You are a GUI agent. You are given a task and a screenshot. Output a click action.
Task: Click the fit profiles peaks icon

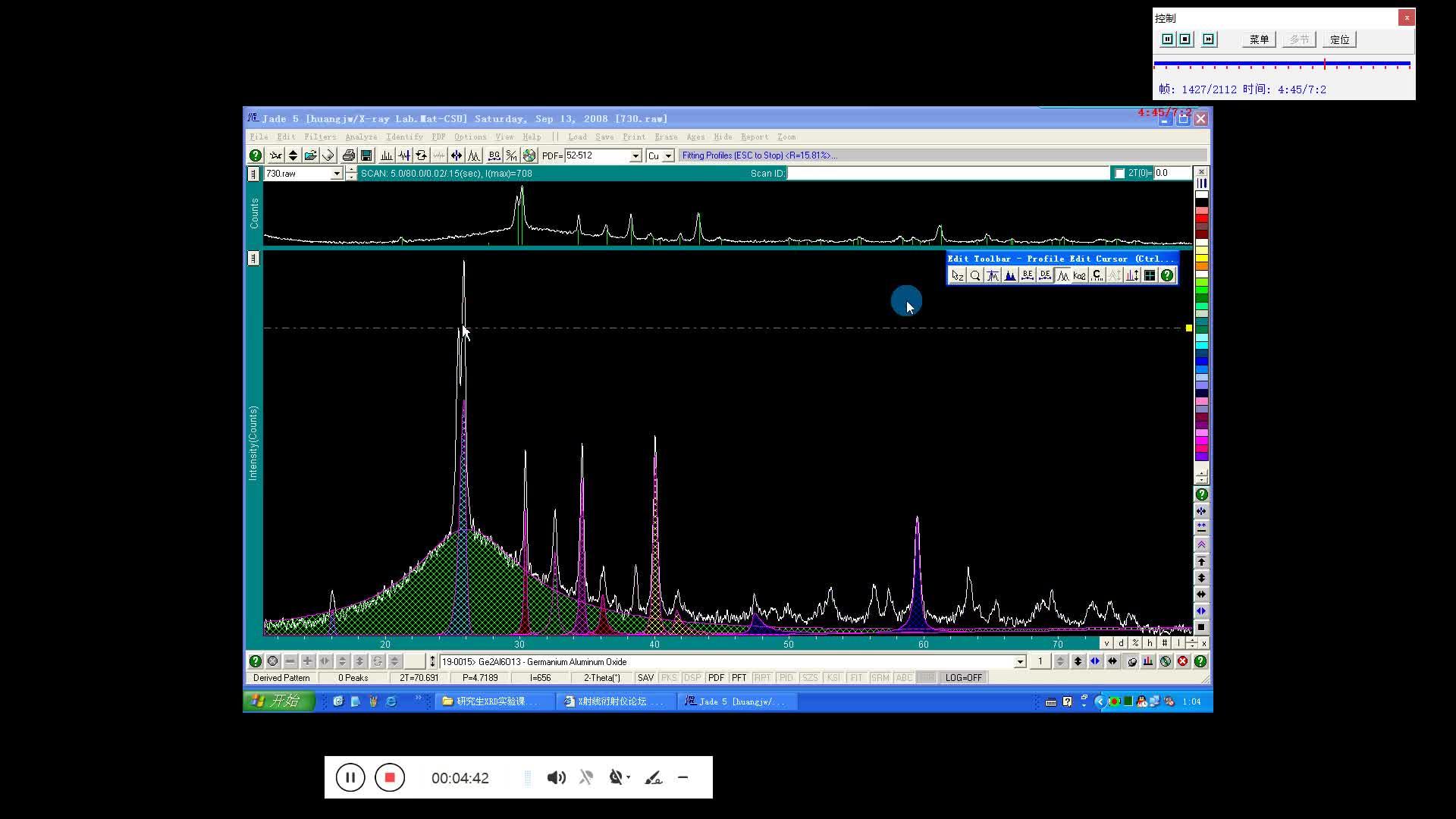click(474, 155)
